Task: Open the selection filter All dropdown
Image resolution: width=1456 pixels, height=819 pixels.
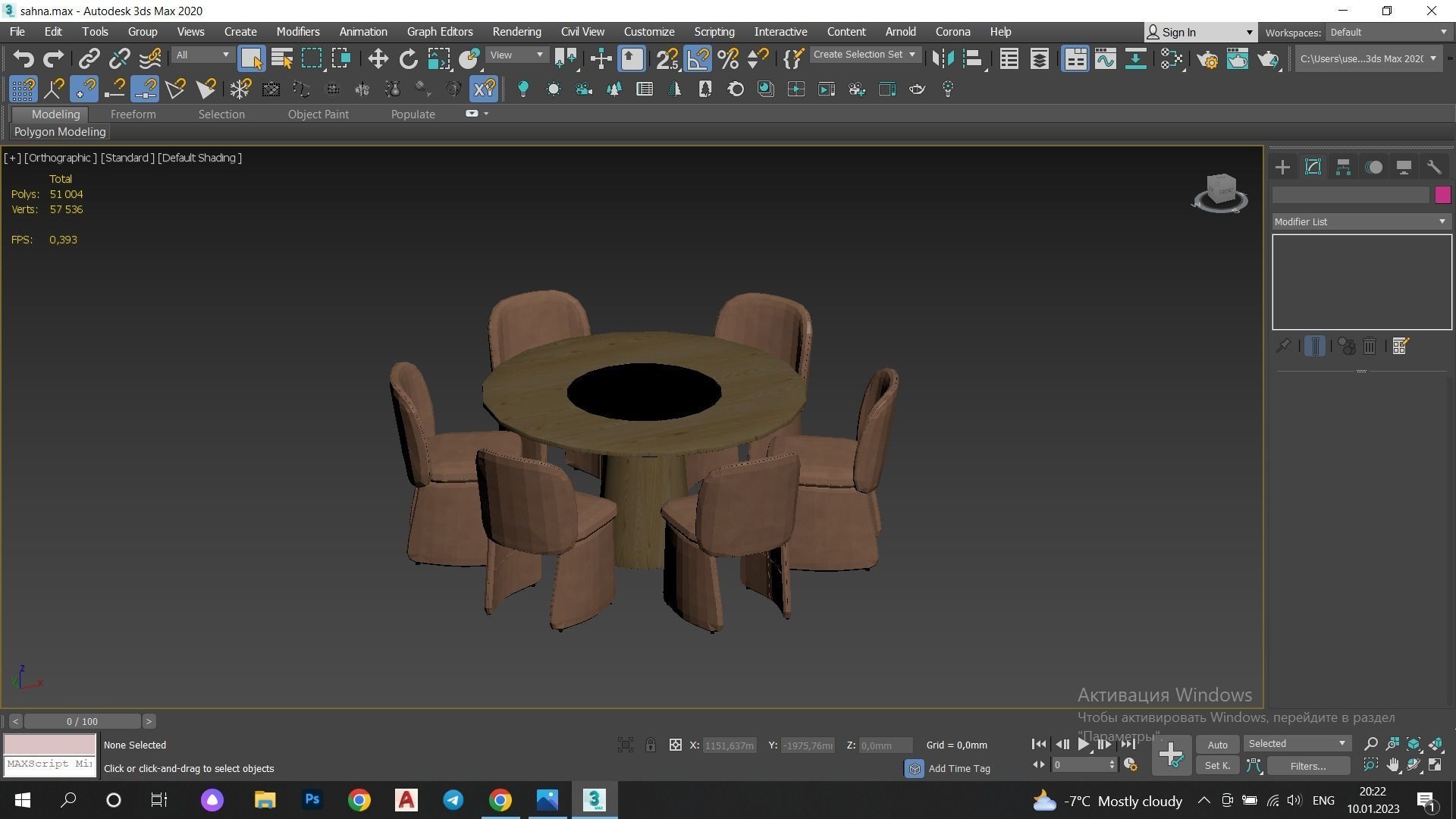Action: click(x=202, y=55)
